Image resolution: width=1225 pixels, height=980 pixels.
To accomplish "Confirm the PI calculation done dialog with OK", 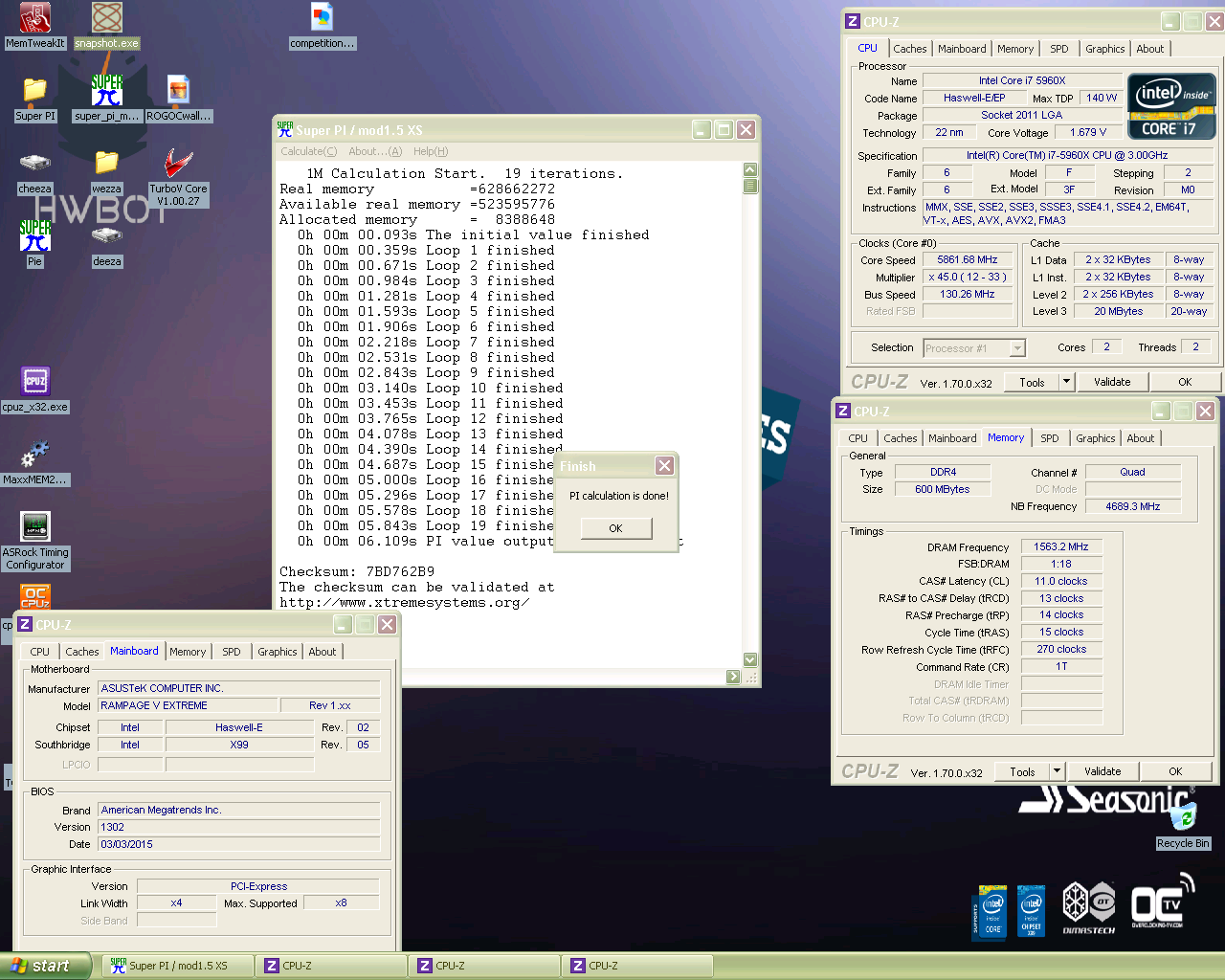I will point(616,528).
